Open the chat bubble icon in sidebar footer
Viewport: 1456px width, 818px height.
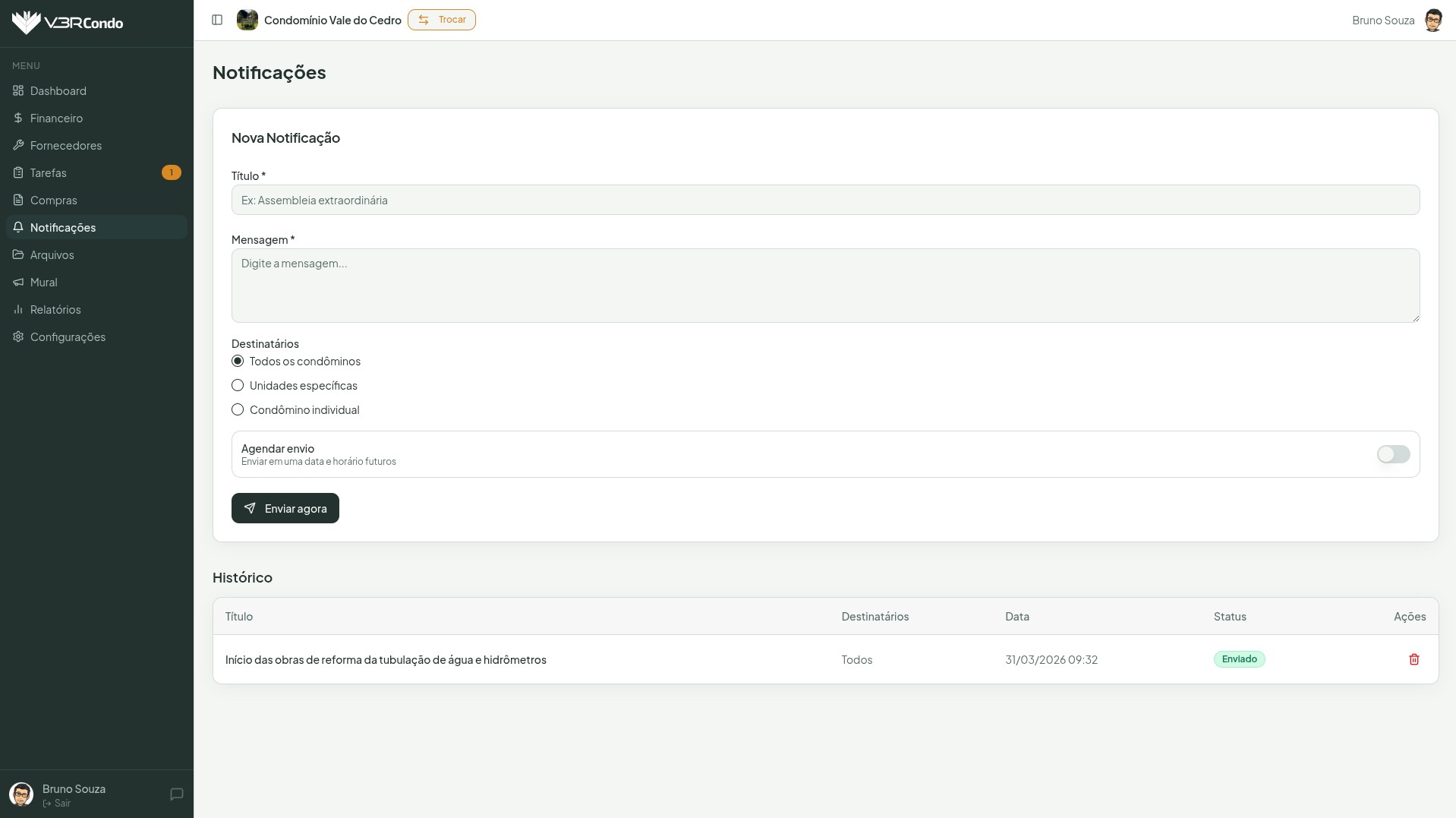tap(177, 794)
